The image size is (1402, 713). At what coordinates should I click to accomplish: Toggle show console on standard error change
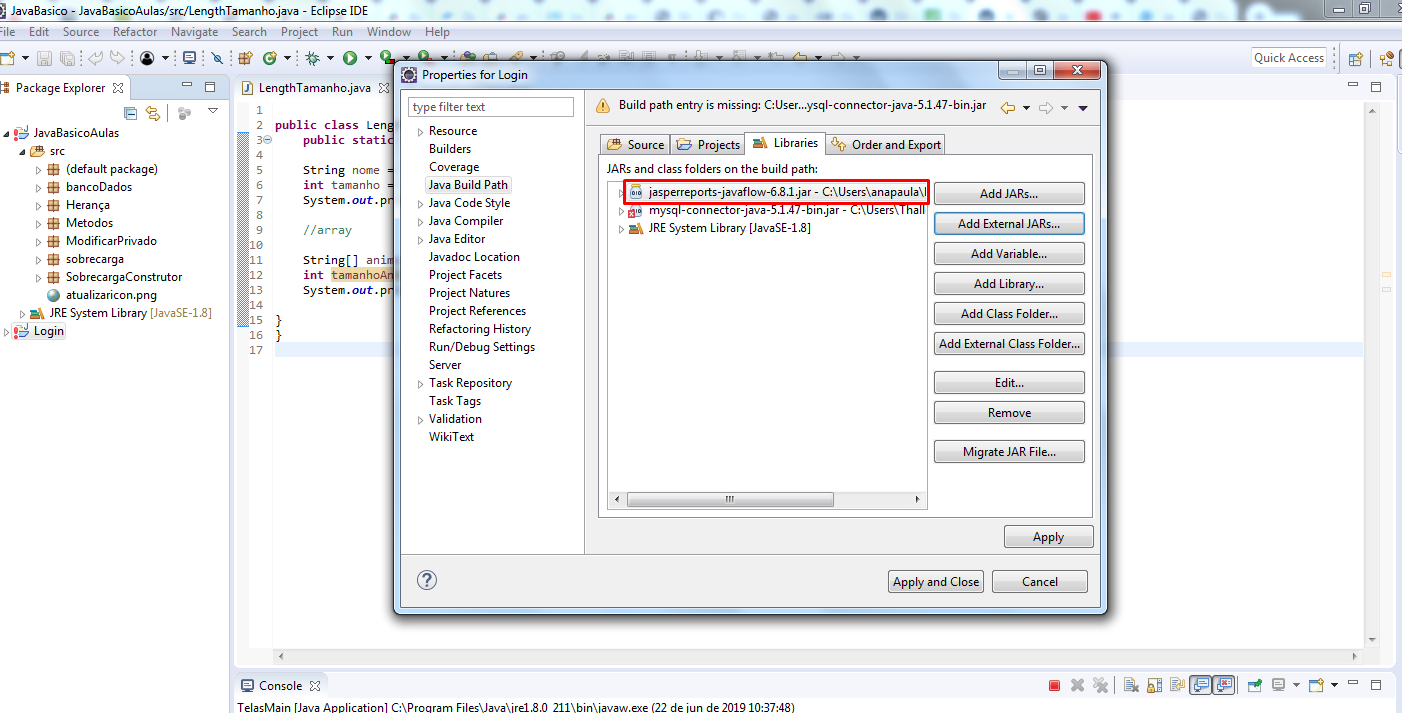coord(1223,686)
